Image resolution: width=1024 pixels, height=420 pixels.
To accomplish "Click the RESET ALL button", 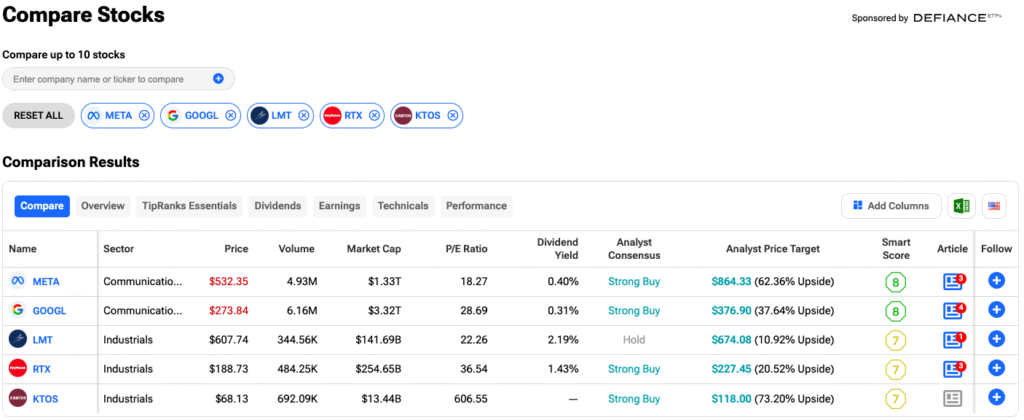I will pos(39,116).
